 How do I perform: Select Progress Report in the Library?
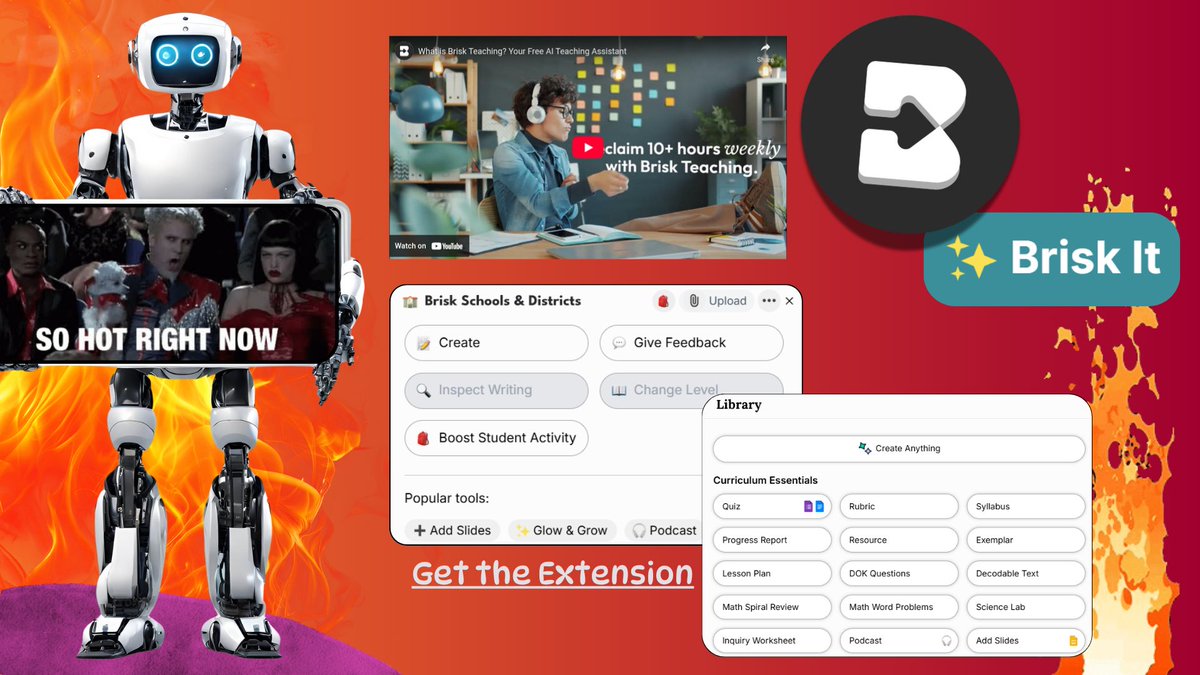(x=771, y=540)
